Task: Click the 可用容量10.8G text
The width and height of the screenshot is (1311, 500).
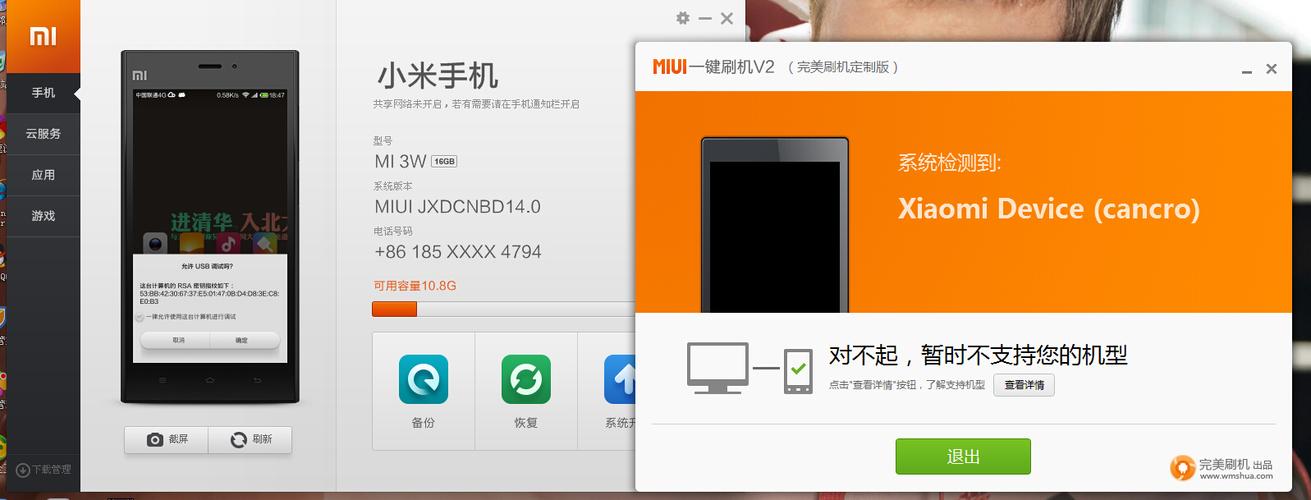Action: (415, 286)
